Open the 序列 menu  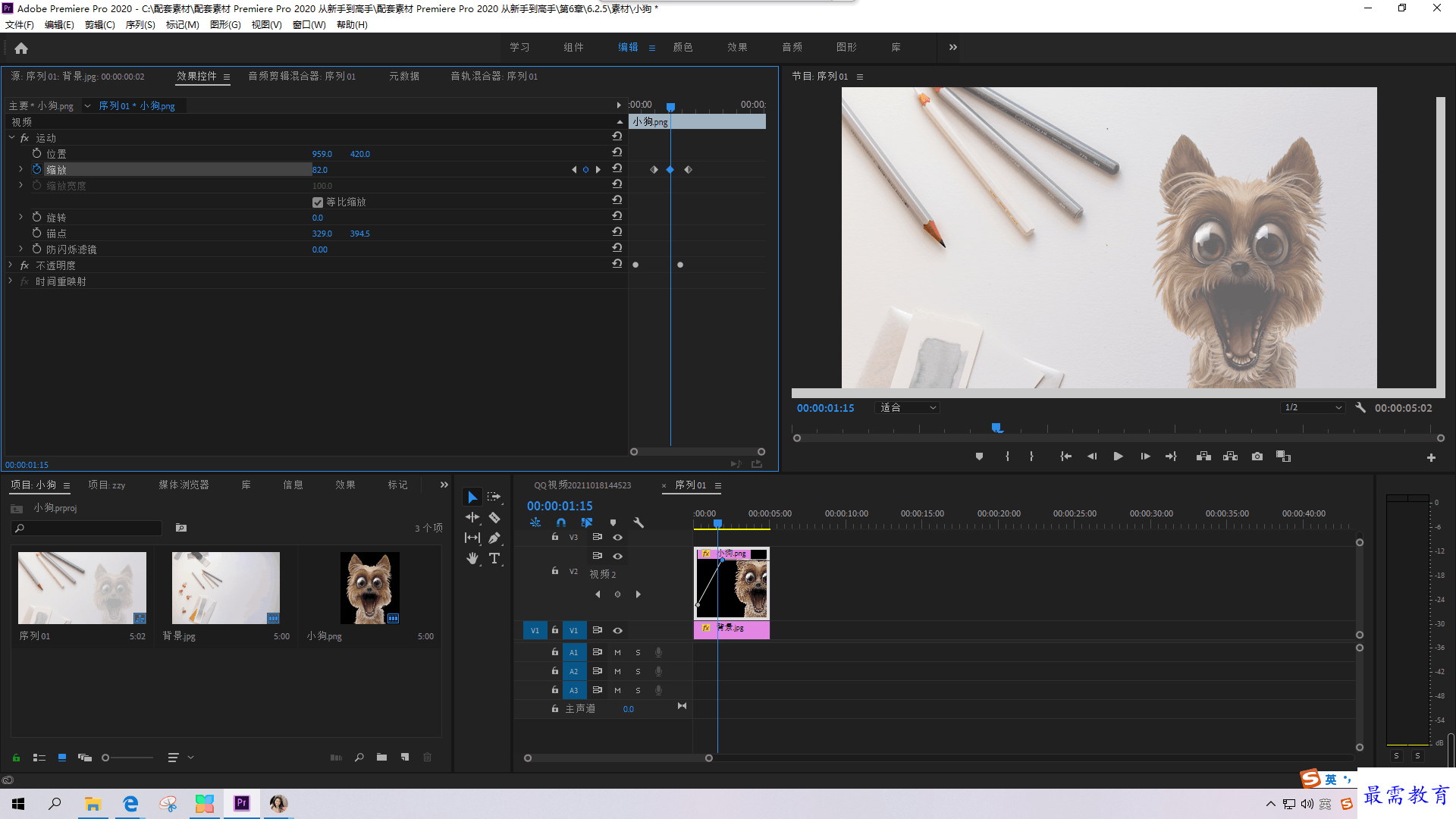pyautogui.click(x=140, y=24)
